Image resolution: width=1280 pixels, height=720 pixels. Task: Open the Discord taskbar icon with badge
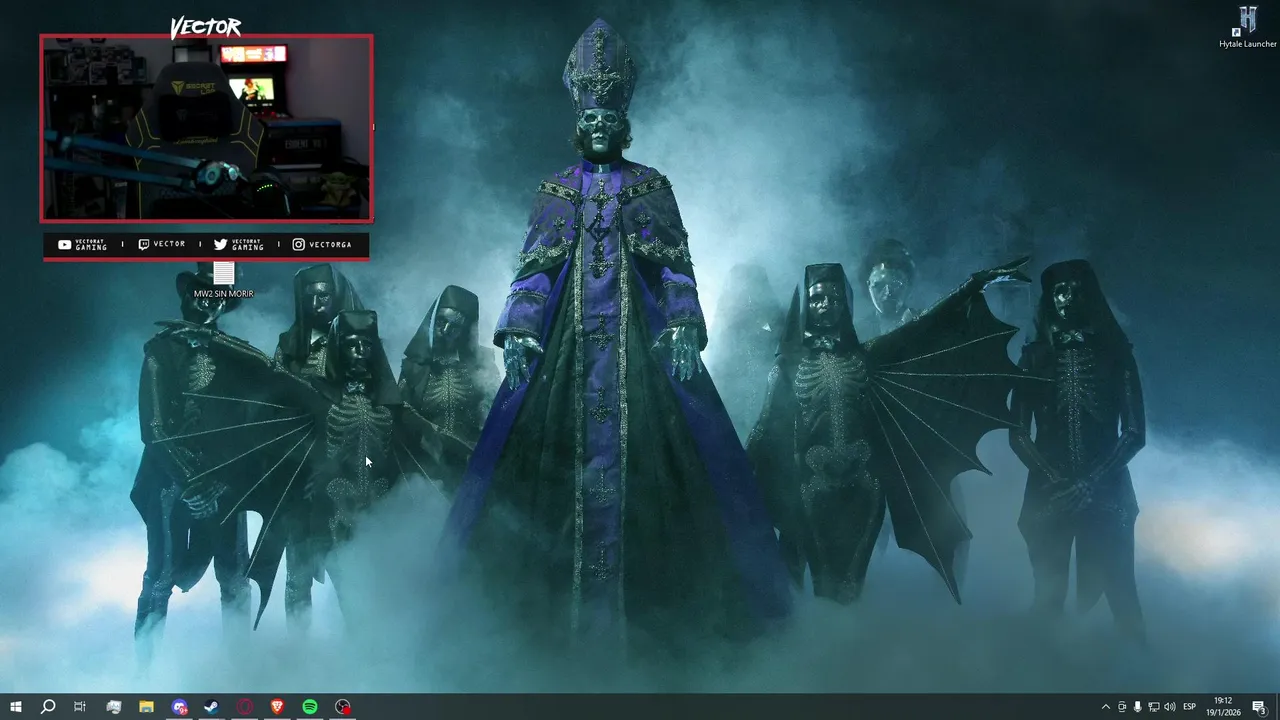179,707
